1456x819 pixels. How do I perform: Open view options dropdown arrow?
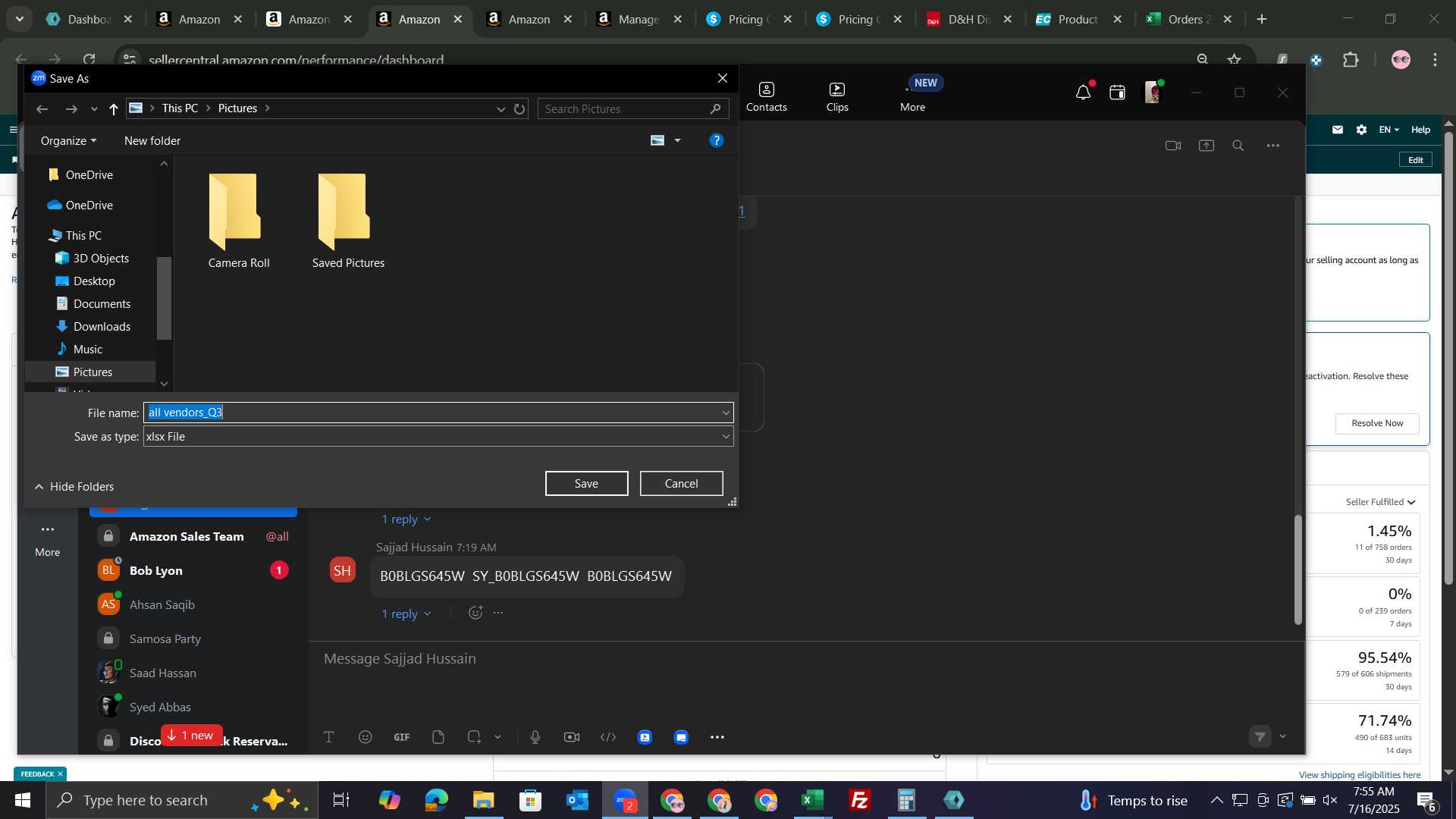[677, 140]
